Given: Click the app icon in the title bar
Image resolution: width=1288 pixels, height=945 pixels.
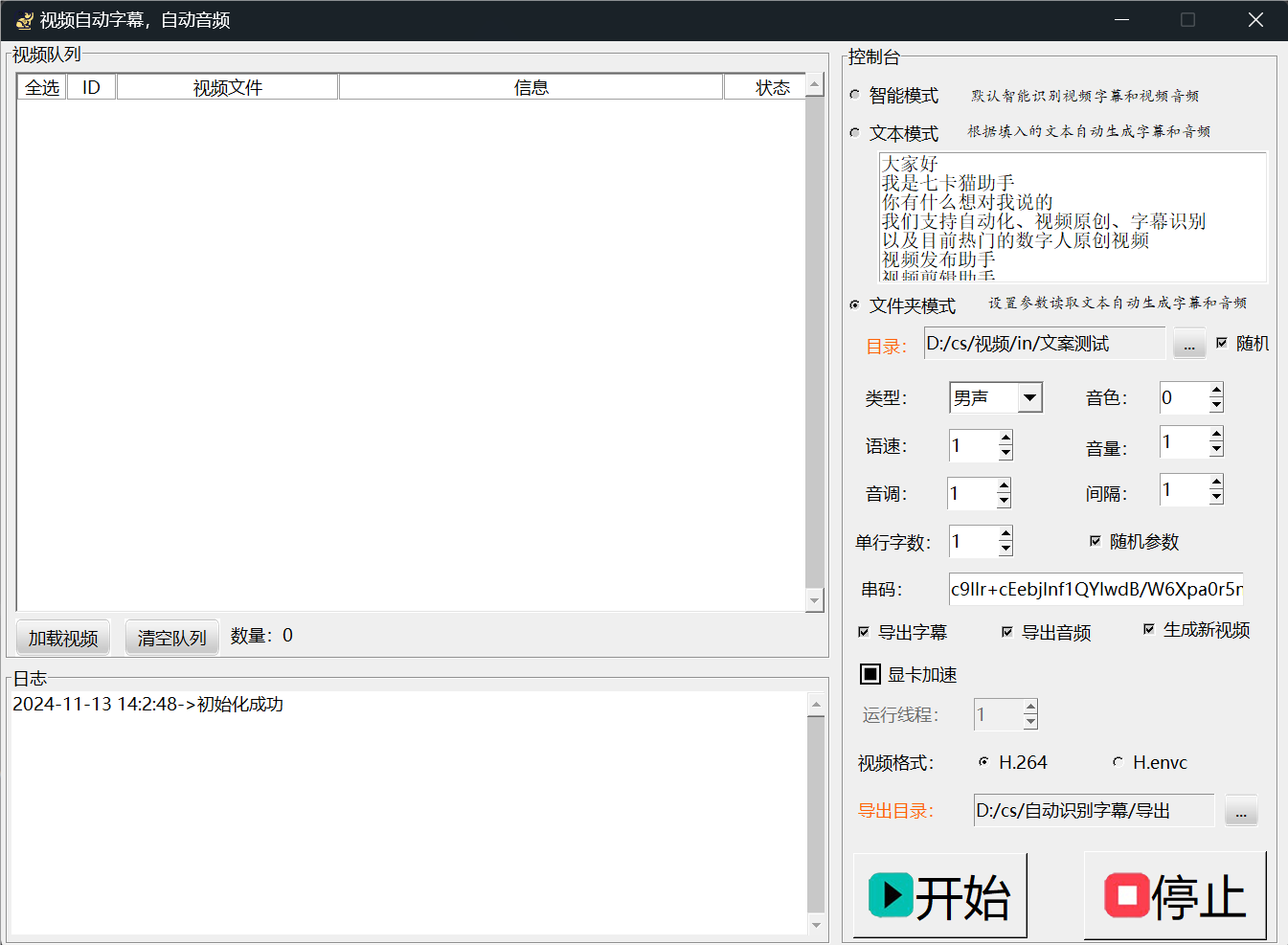Looking at the screenshot, I should 24,20.
